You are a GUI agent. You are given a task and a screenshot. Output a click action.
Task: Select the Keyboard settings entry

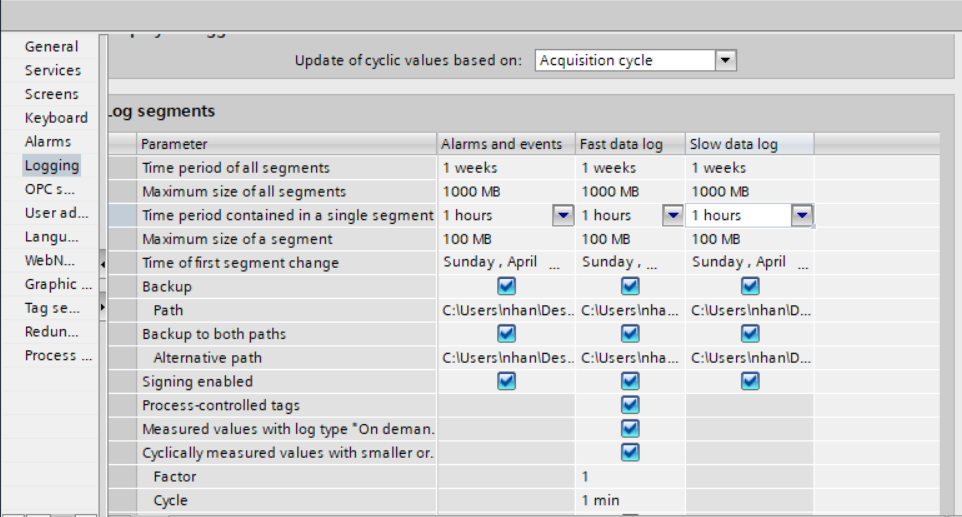(56, 118)
